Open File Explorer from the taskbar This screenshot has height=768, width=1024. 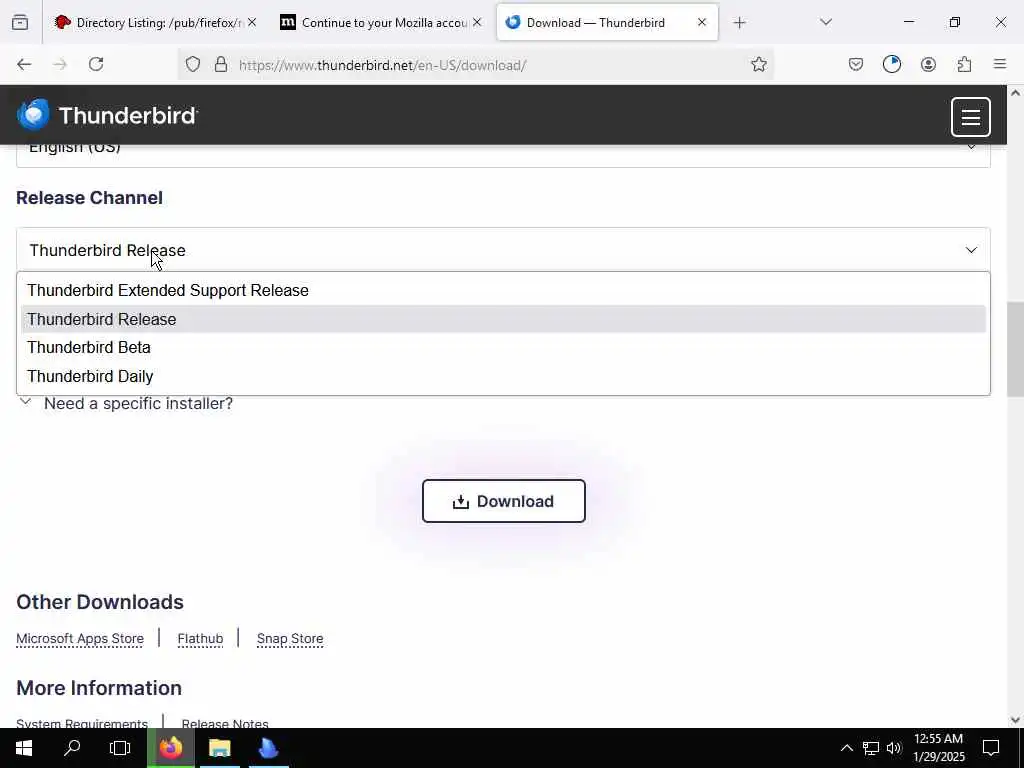(x=219, y=748)
